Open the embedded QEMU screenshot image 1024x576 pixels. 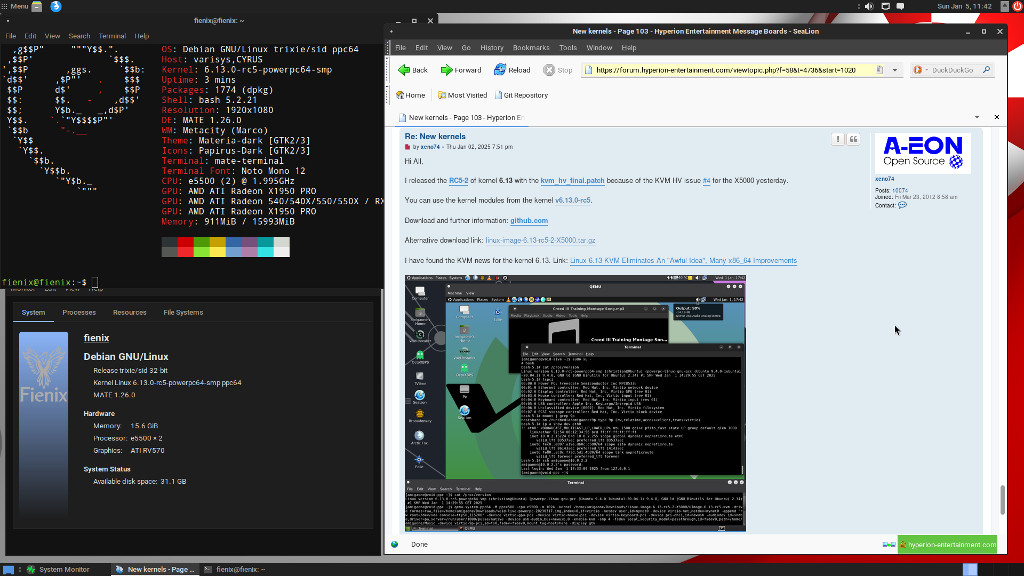[575, 403]
